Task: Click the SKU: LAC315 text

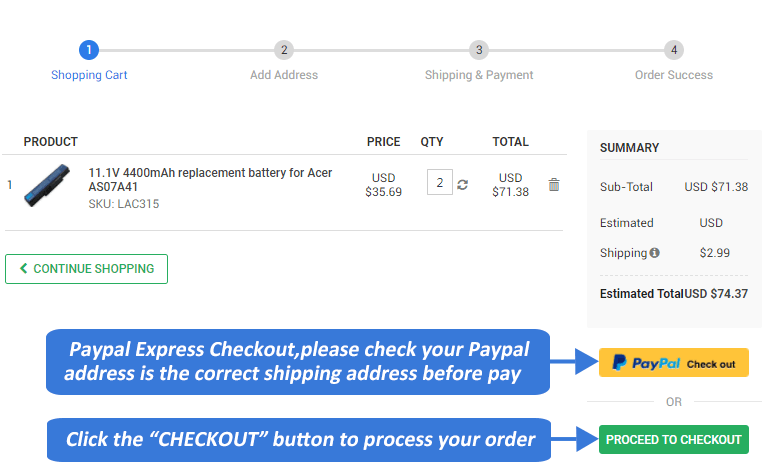Action: pos(123,204)
